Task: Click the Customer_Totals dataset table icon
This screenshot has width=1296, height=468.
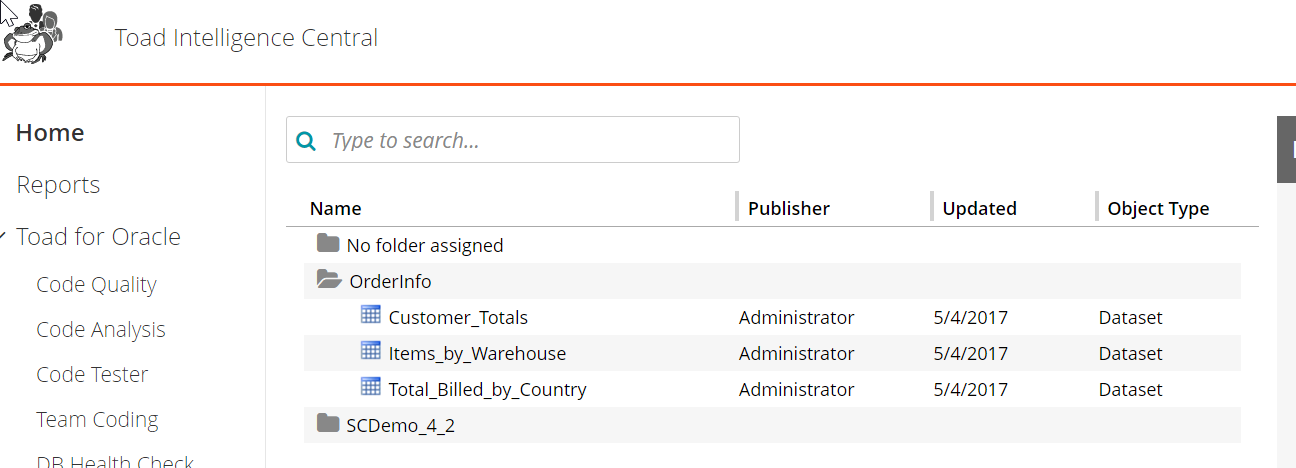Action: 370,315
